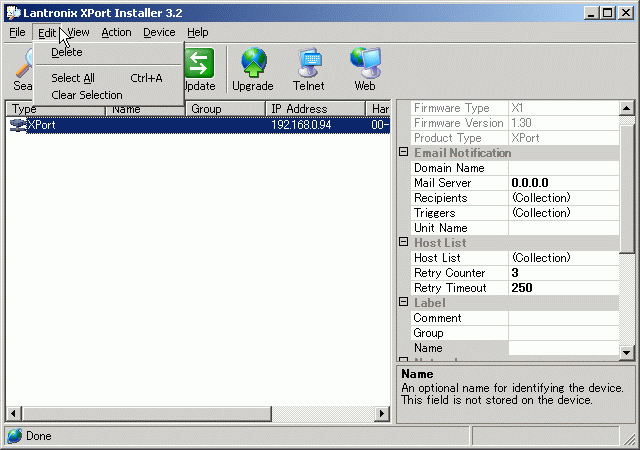This screenshot has width=640, height=450.
Task: Collapse the Email Notification section
Action: tap(403, 152)
